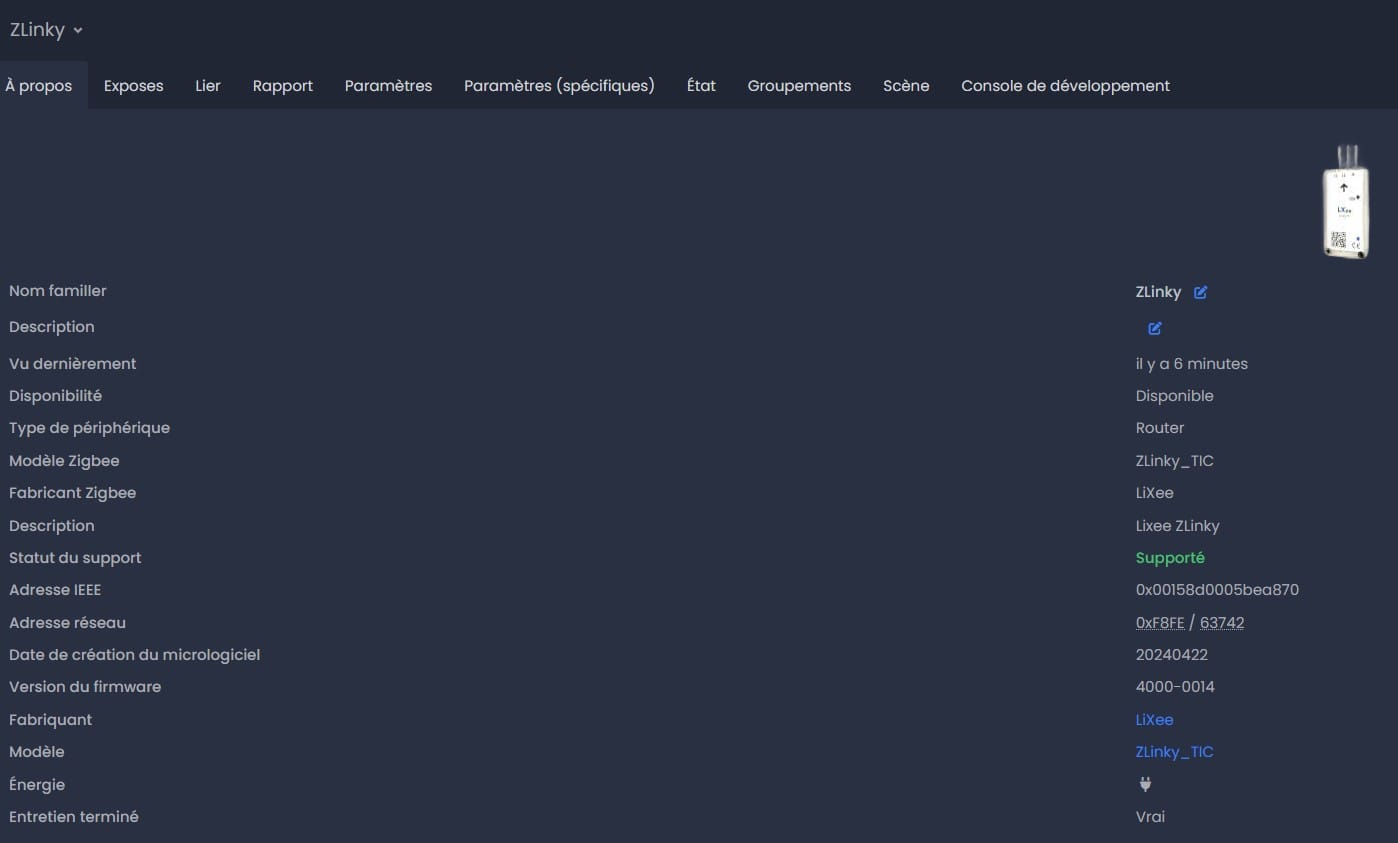Click the edit icon in the Description row
1398x843 pixels.
point(1155,328)
